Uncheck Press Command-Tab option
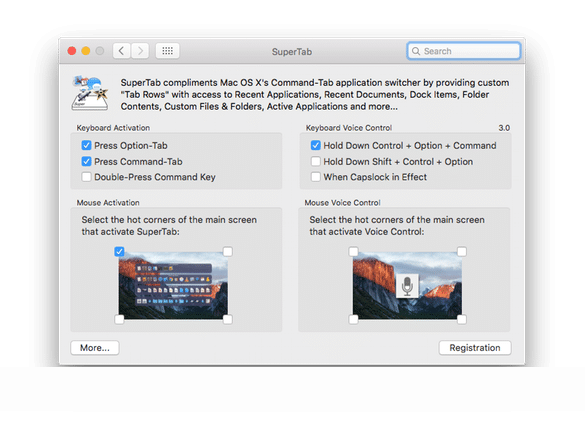This screenshot has height=436, width=585. point(86,161)
